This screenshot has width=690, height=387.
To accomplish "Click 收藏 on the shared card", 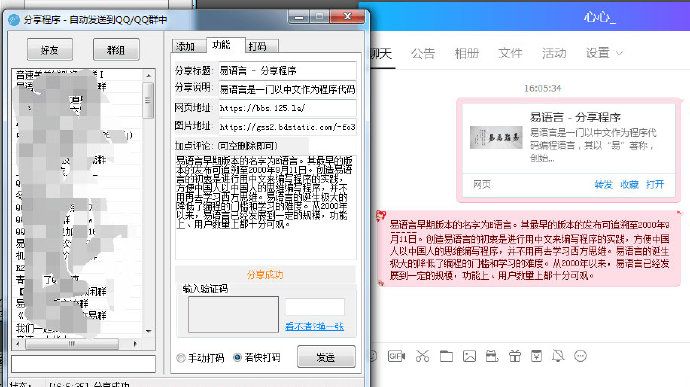I will click(x=629, y=184).
